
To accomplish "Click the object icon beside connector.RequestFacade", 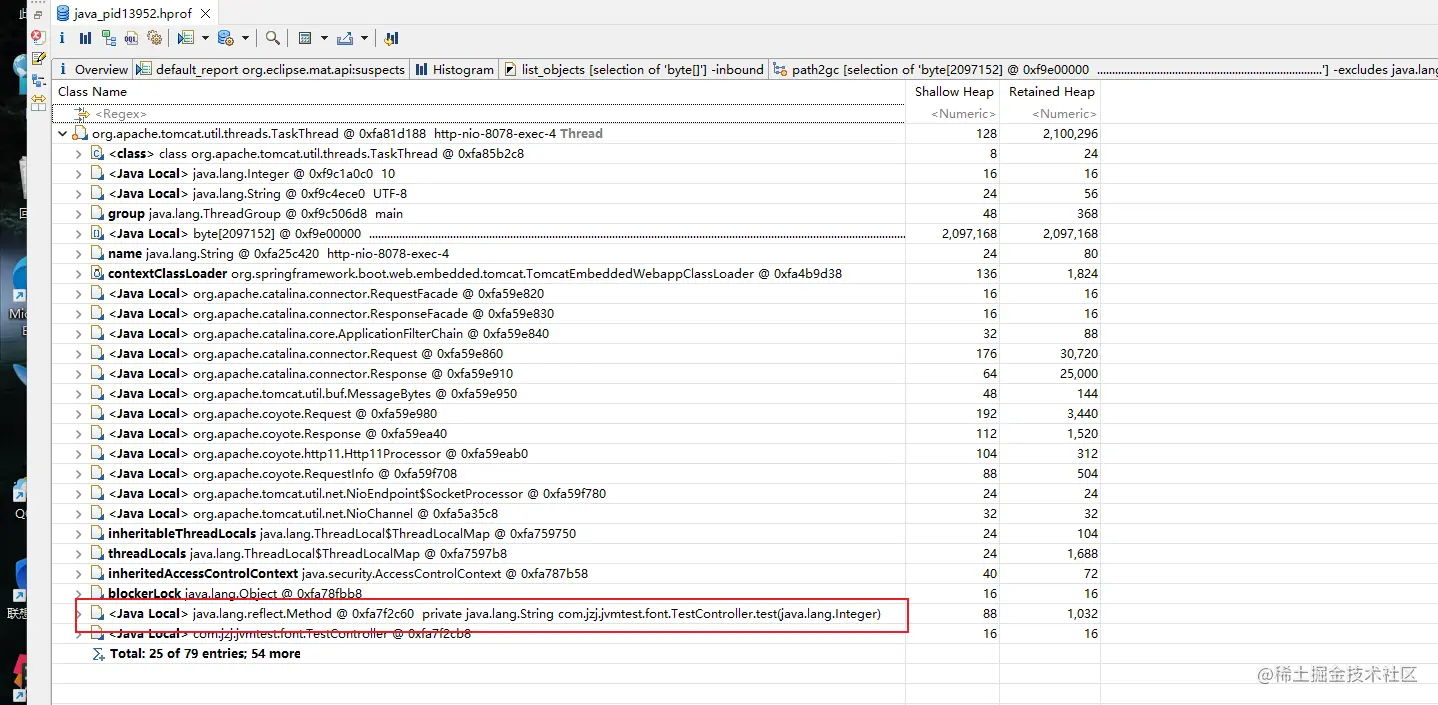I will pos(97,293).
